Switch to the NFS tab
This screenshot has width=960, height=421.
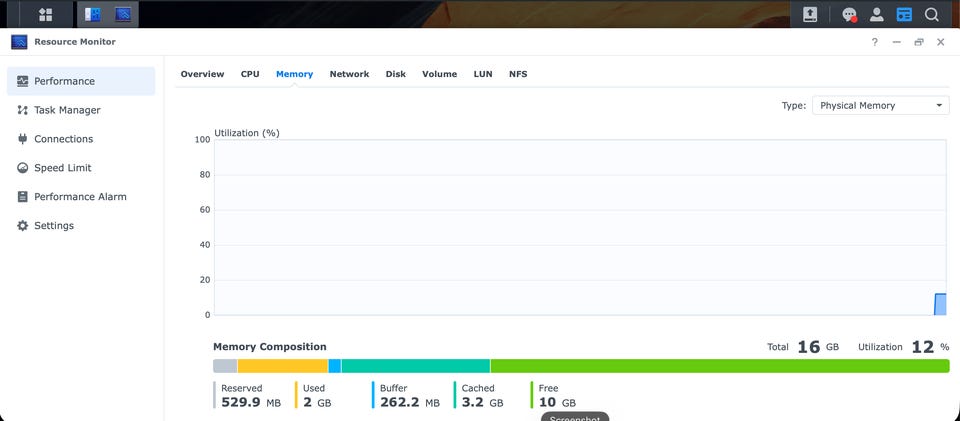[x=518, y=74]
